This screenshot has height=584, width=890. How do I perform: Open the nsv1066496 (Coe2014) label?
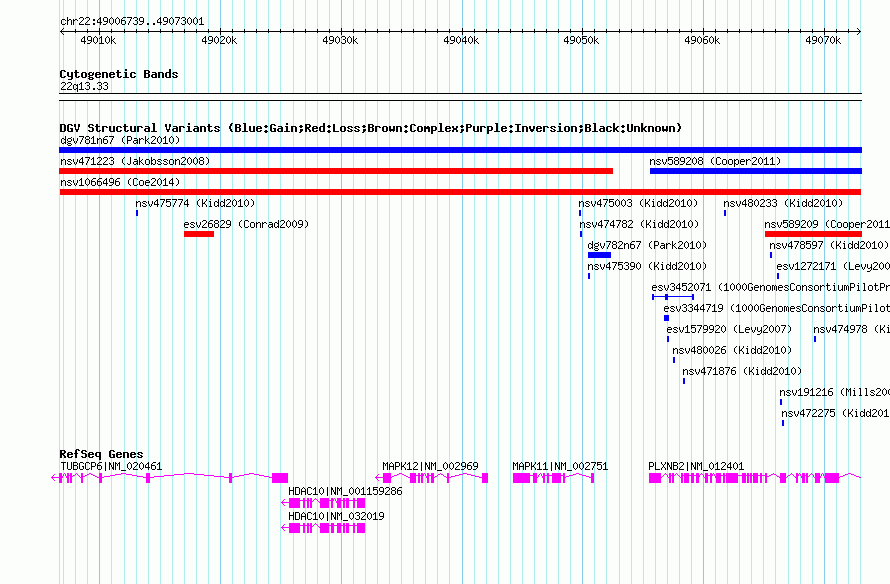tap(120, 182)
